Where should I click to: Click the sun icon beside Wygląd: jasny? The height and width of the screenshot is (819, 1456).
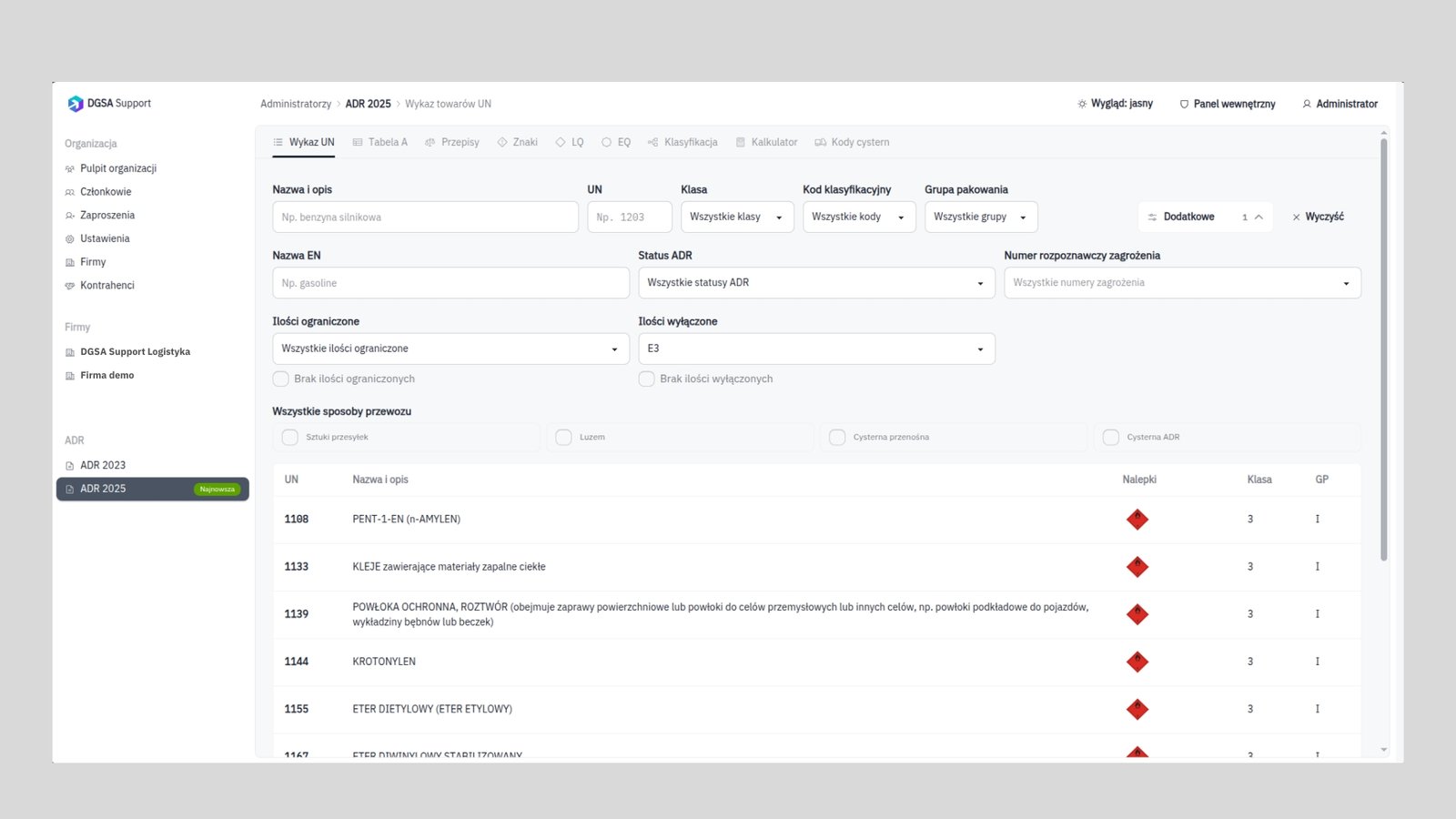pyautogui.click(x=1082, y=104)
